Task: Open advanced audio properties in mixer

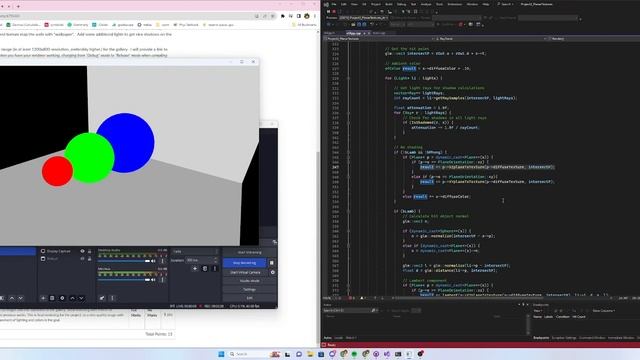Action: (x=102, y=298)
